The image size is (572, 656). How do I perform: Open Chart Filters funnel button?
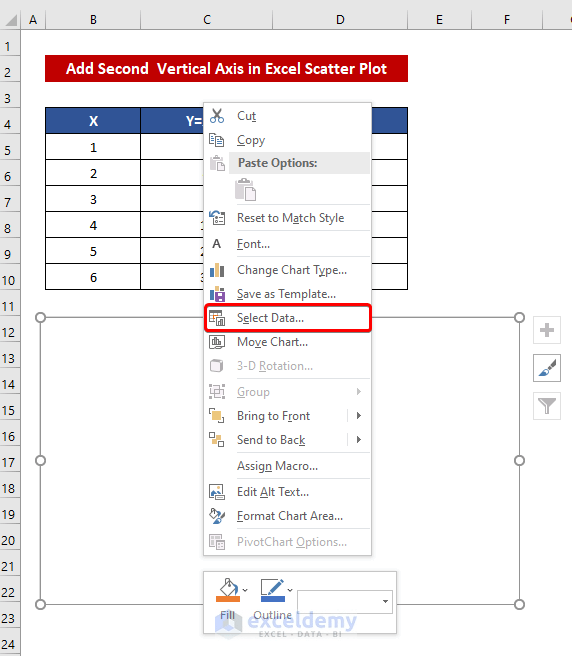546,405
